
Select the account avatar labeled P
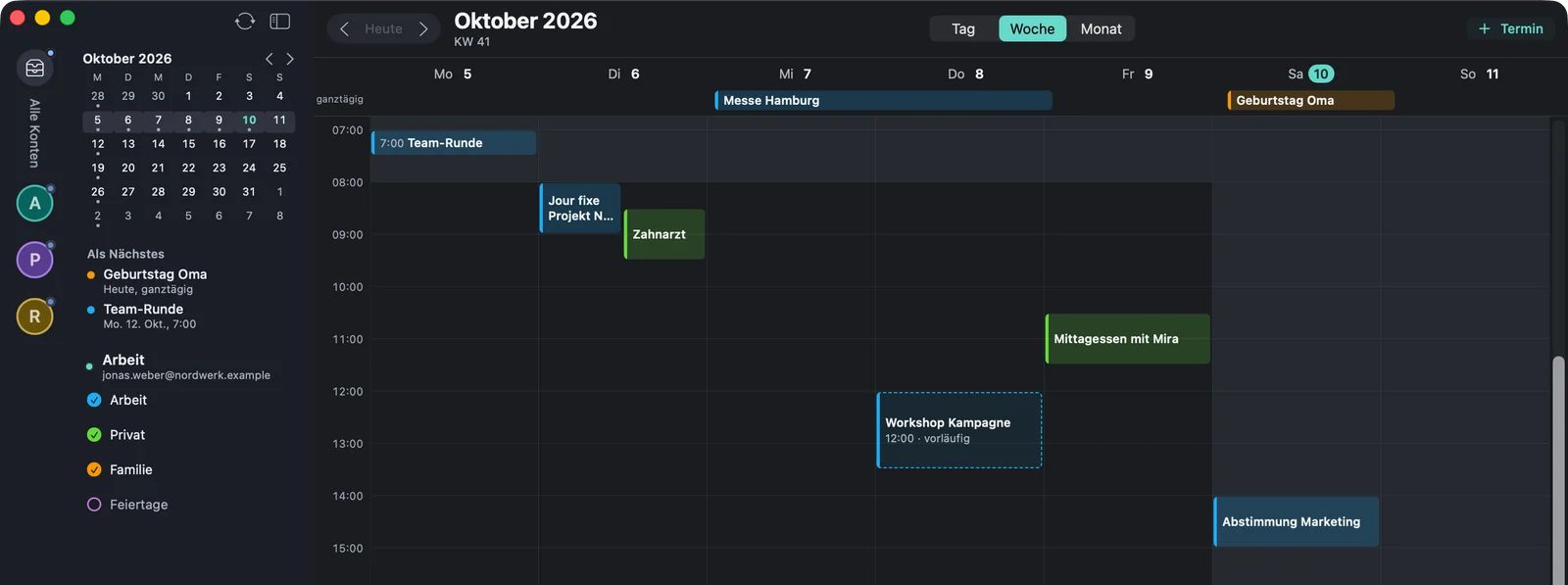pos(35,260)
